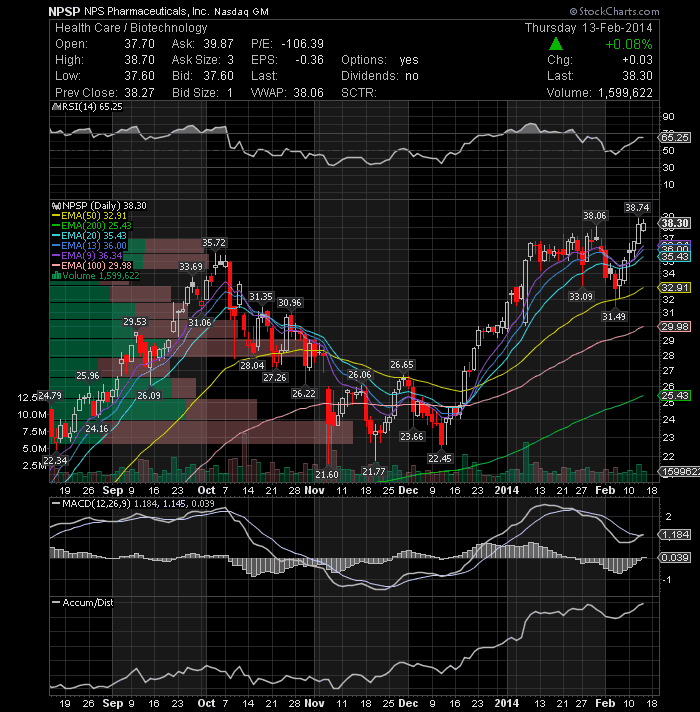Click the 21.60 November low label
Viewport: 700px width, 712px height.
327,475
